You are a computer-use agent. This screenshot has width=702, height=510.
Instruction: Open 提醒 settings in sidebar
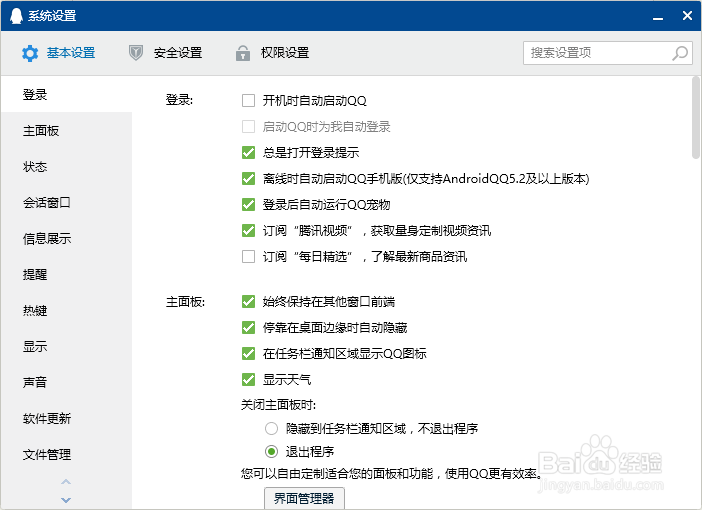(x=66, y=274)
